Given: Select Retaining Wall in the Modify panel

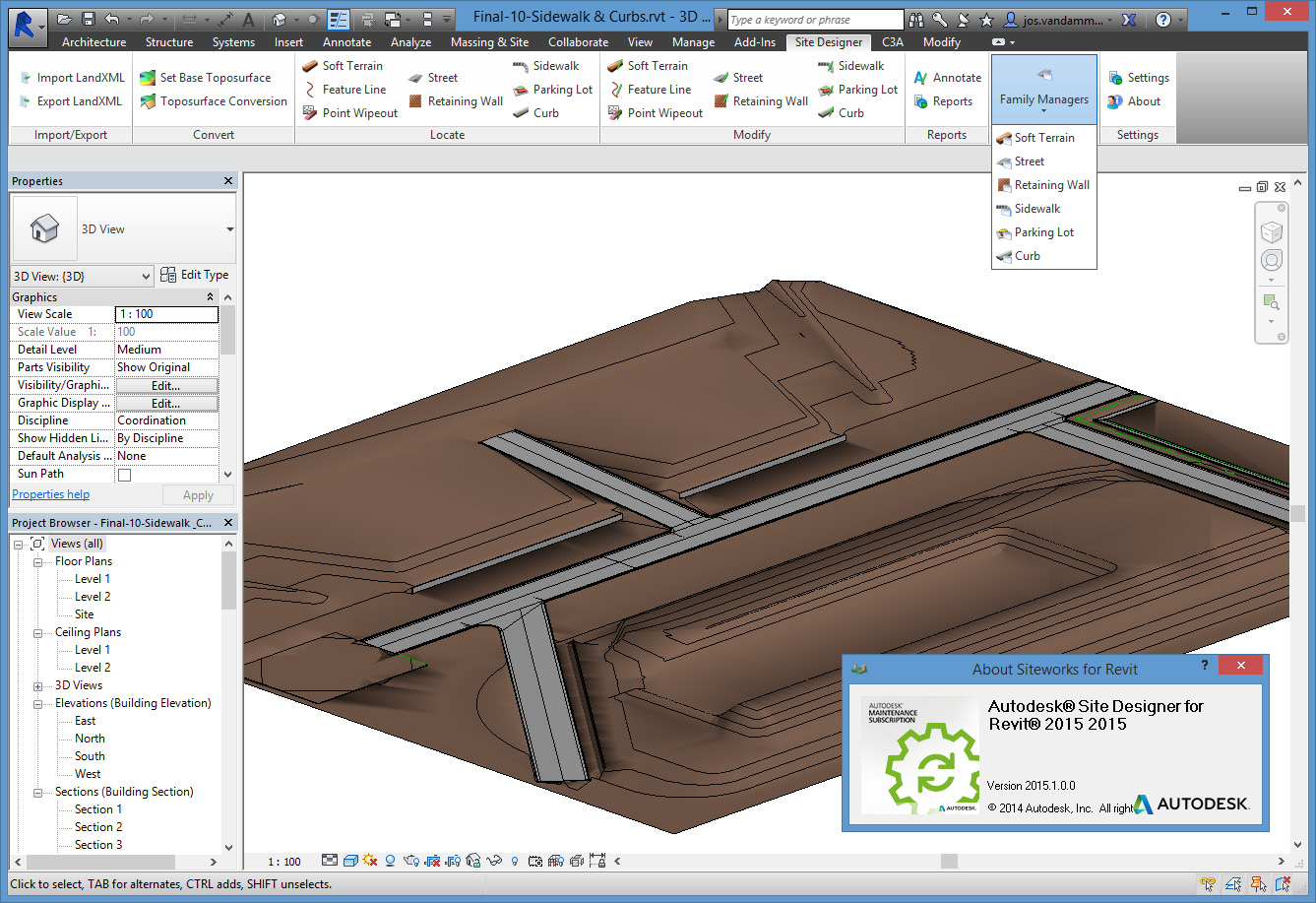Looking at the screenshot, I should point(760,101).
